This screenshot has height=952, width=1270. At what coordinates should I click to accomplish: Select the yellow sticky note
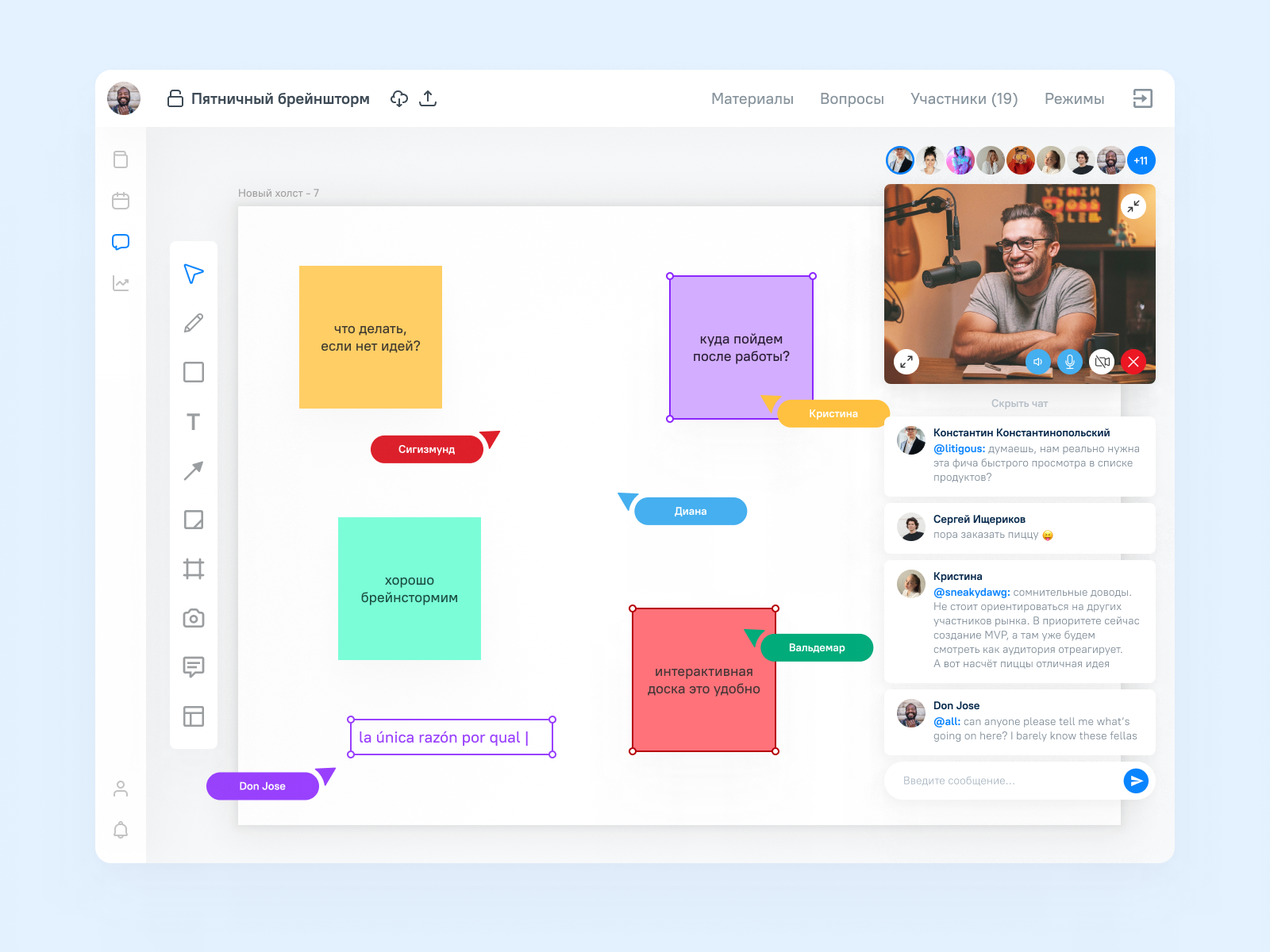371,337
